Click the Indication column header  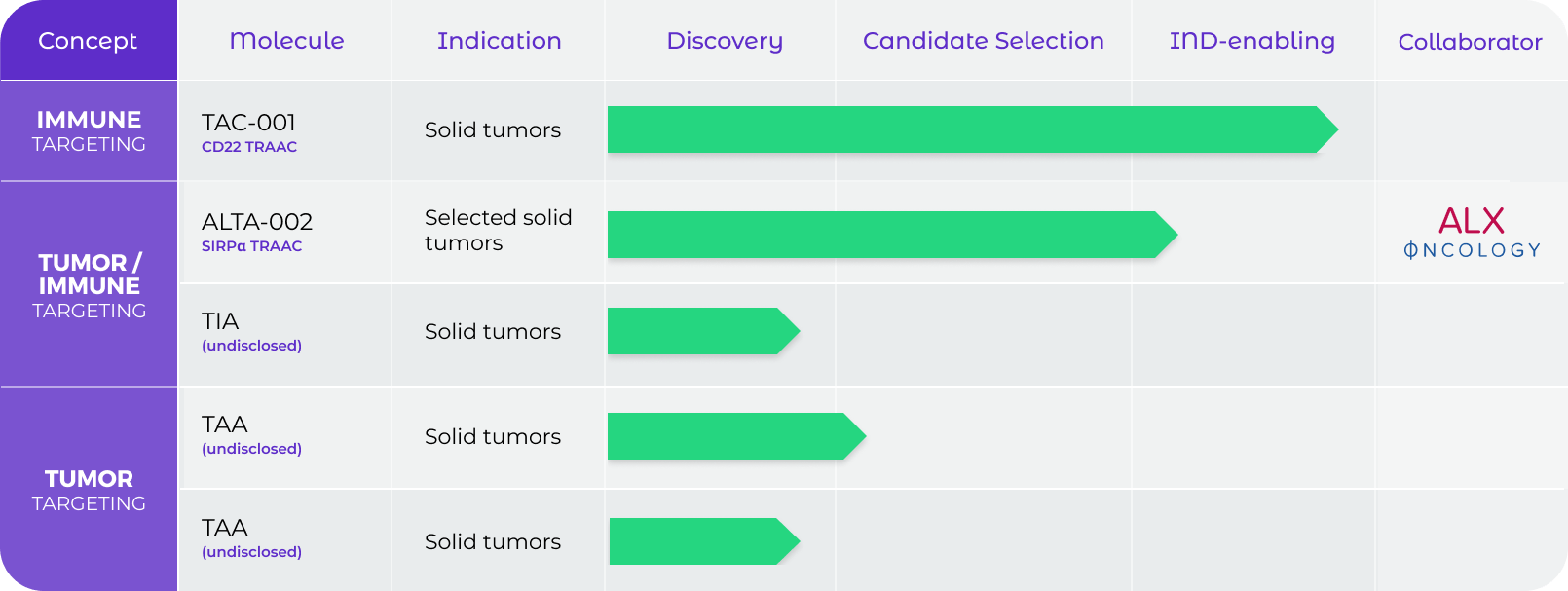click(x=499, y=41)
